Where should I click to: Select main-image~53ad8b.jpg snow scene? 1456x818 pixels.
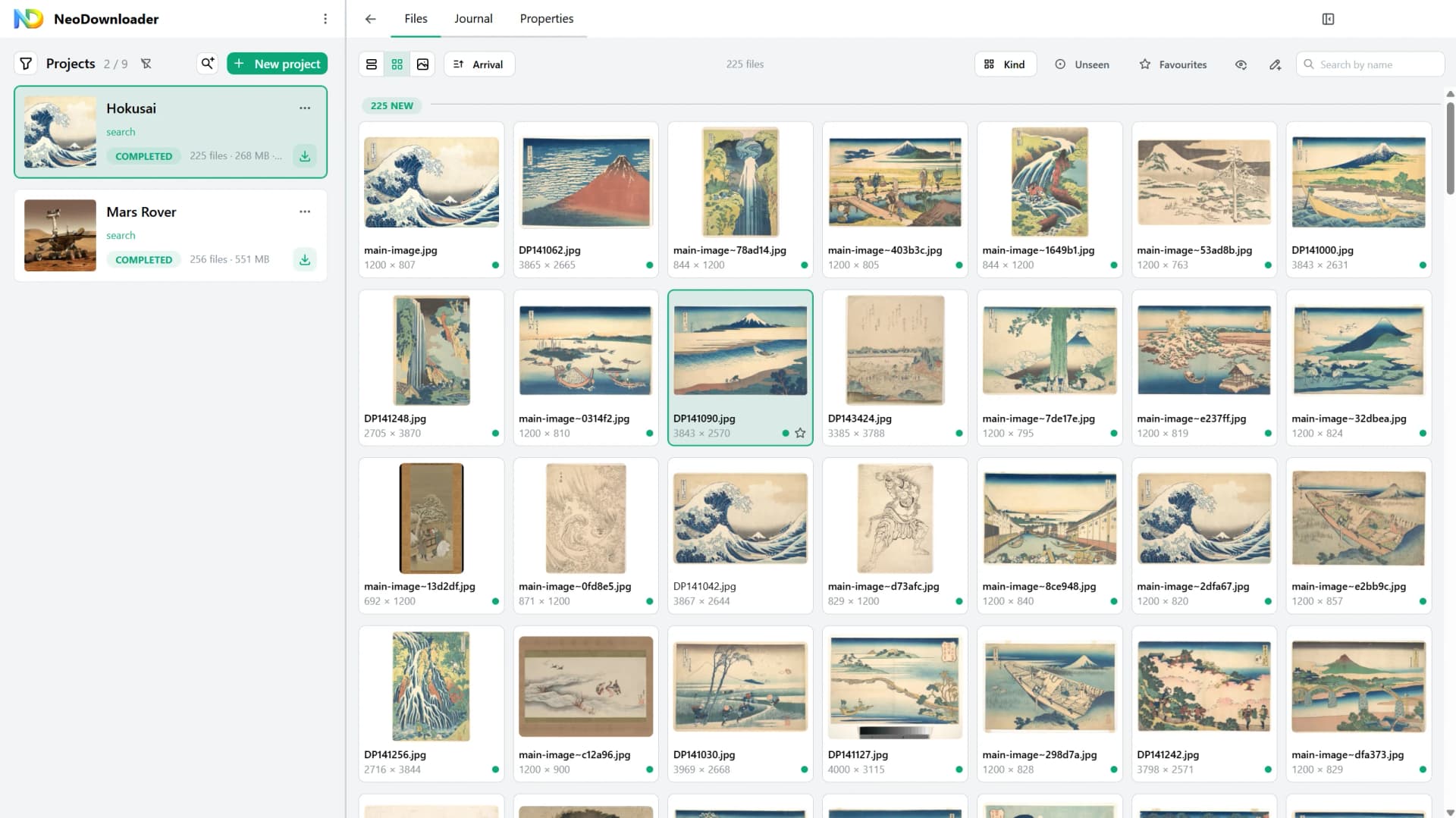click(x=1204, y=182)
